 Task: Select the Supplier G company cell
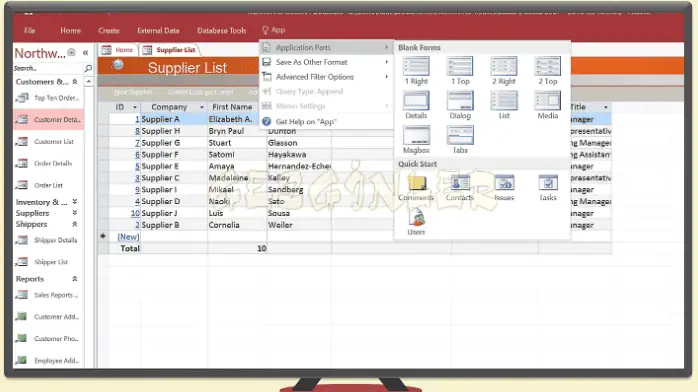(x=174, y=143)
